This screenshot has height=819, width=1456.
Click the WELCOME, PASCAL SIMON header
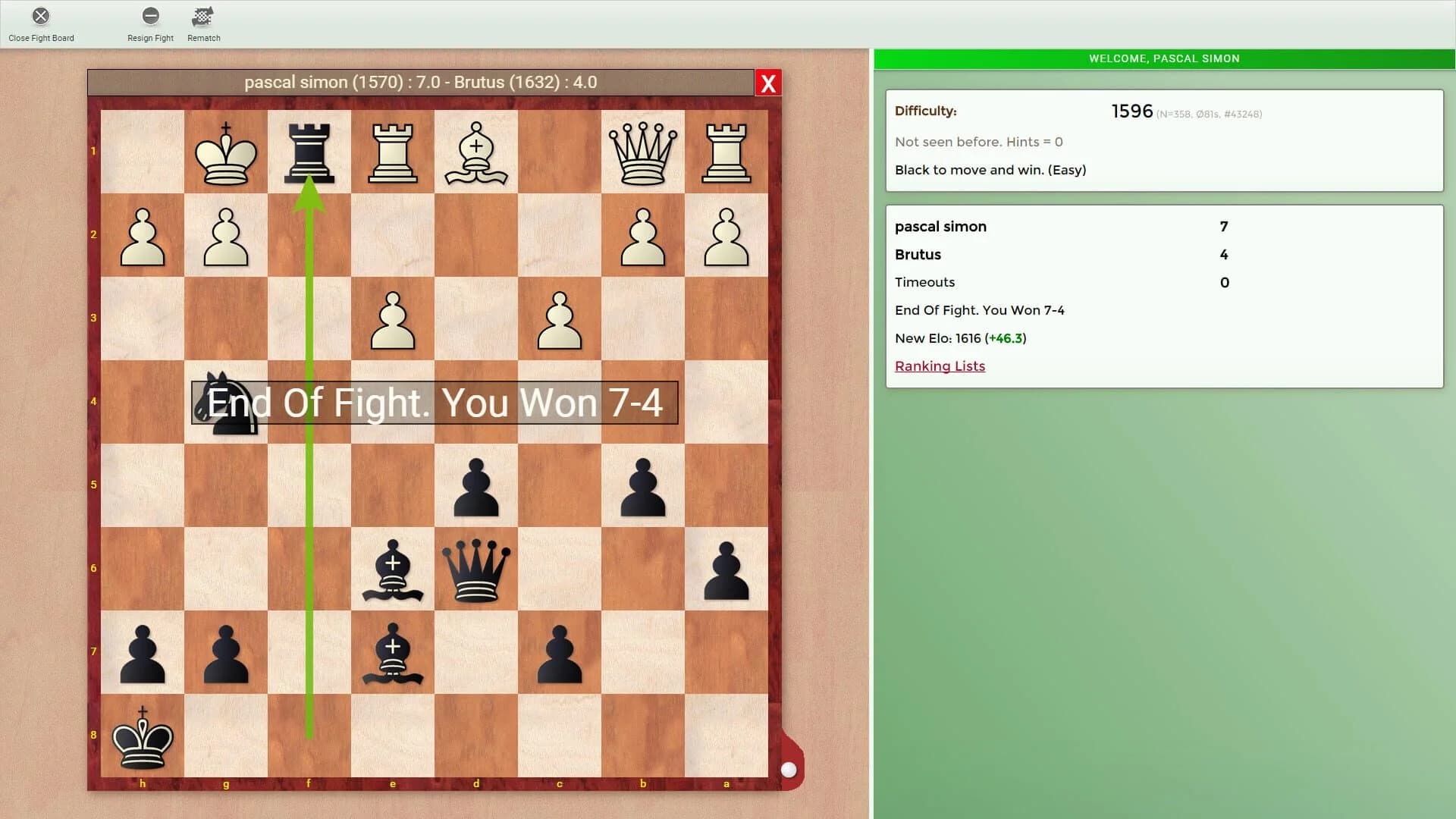pyautogui.click(x=1164, y=58)
